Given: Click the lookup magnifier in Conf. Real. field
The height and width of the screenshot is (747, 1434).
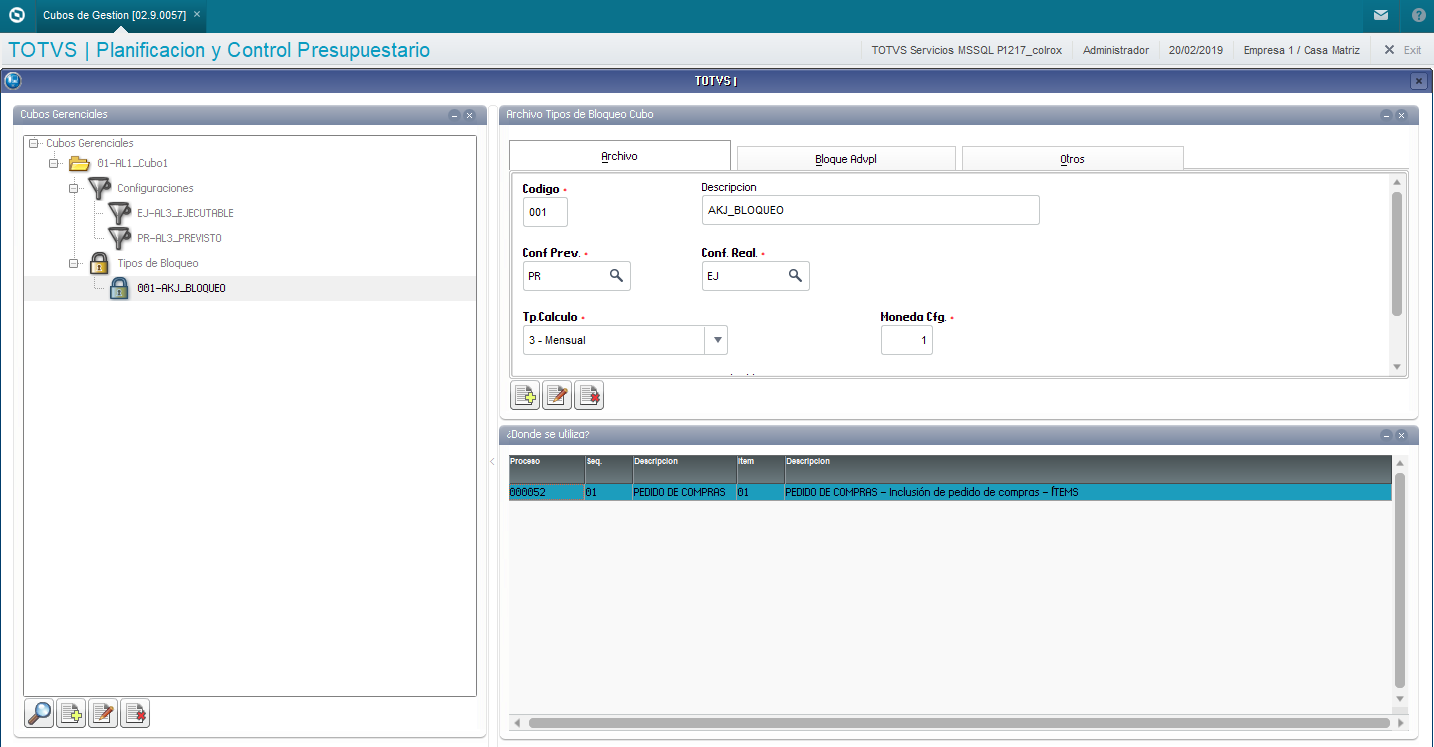Looking at the screenshot, I should [795, 275].
